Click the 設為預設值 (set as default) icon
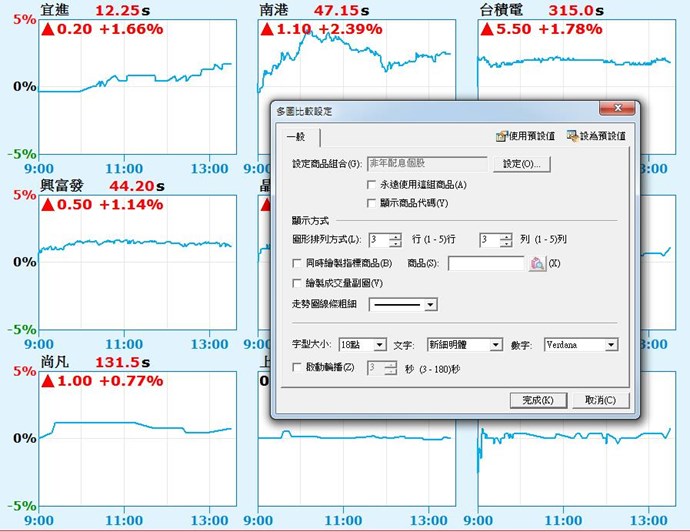This screenshot has width=690, height=532. (x=572, y=136)
